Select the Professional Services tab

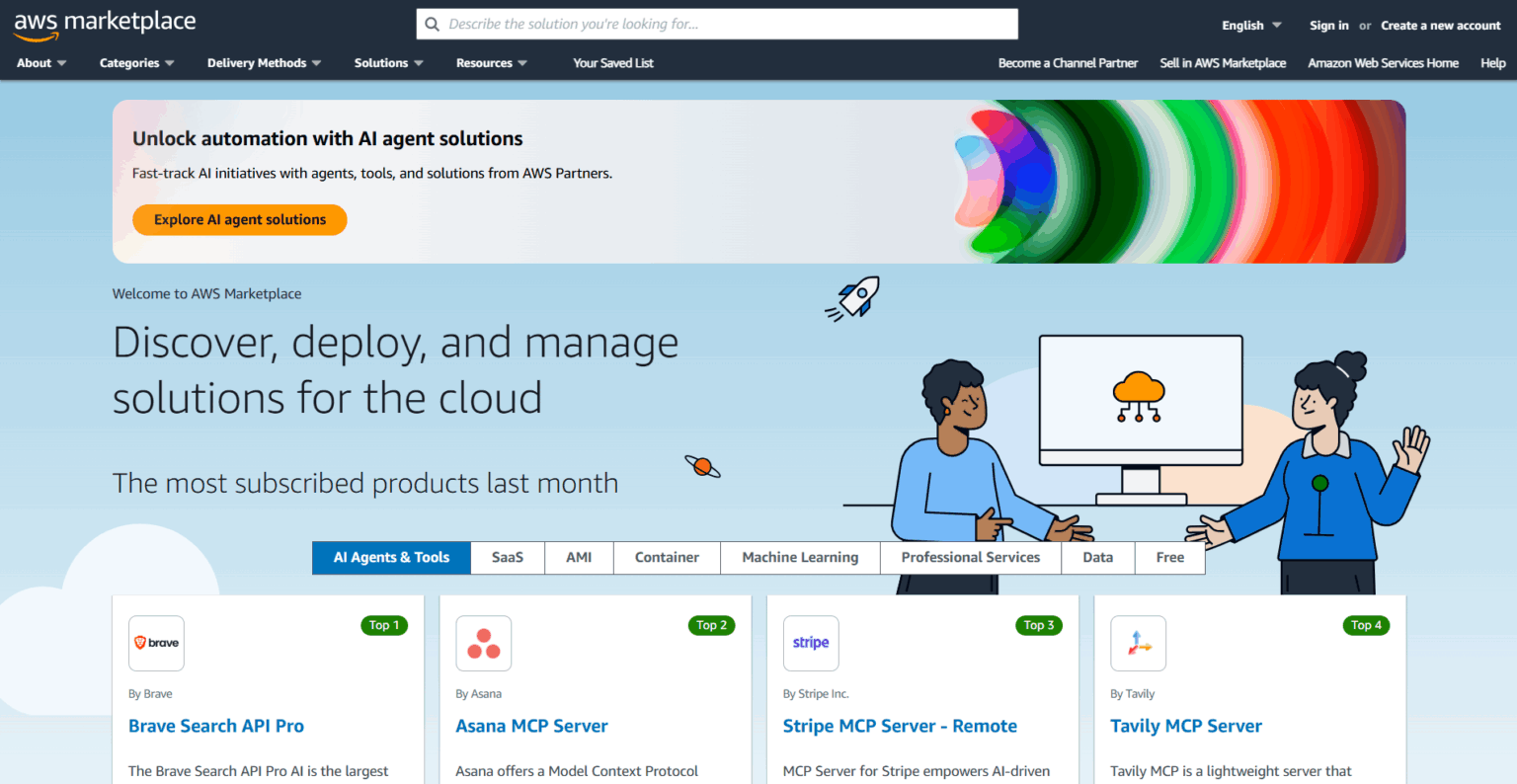coord(970,558)
